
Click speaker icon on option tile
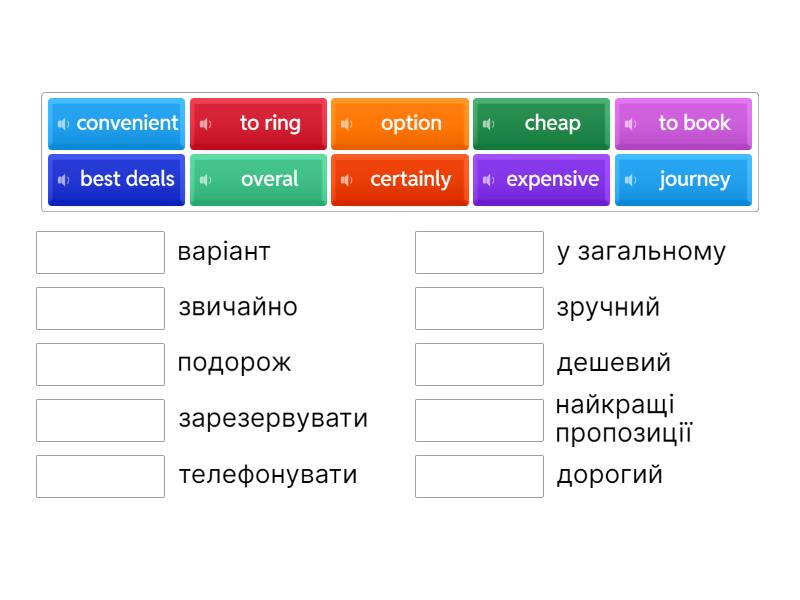pyautogui.click(x=346, y=124)
